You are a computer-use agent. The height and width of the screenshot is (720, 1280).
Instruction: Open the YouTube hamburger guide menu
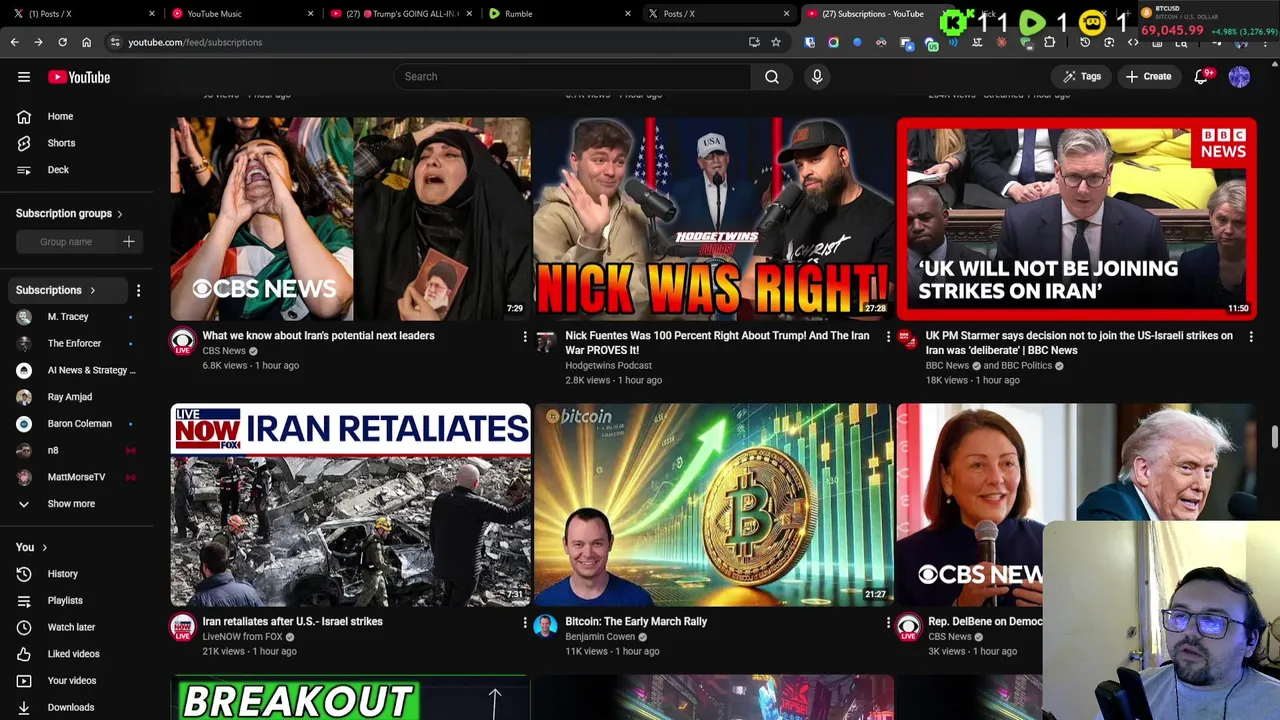click(x=24, y=77)
